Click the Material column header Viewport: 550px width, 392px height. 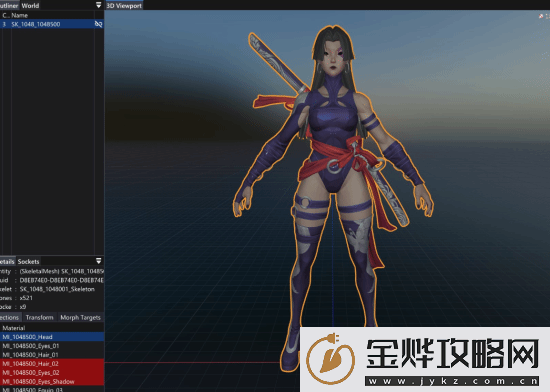click(14, 328)
